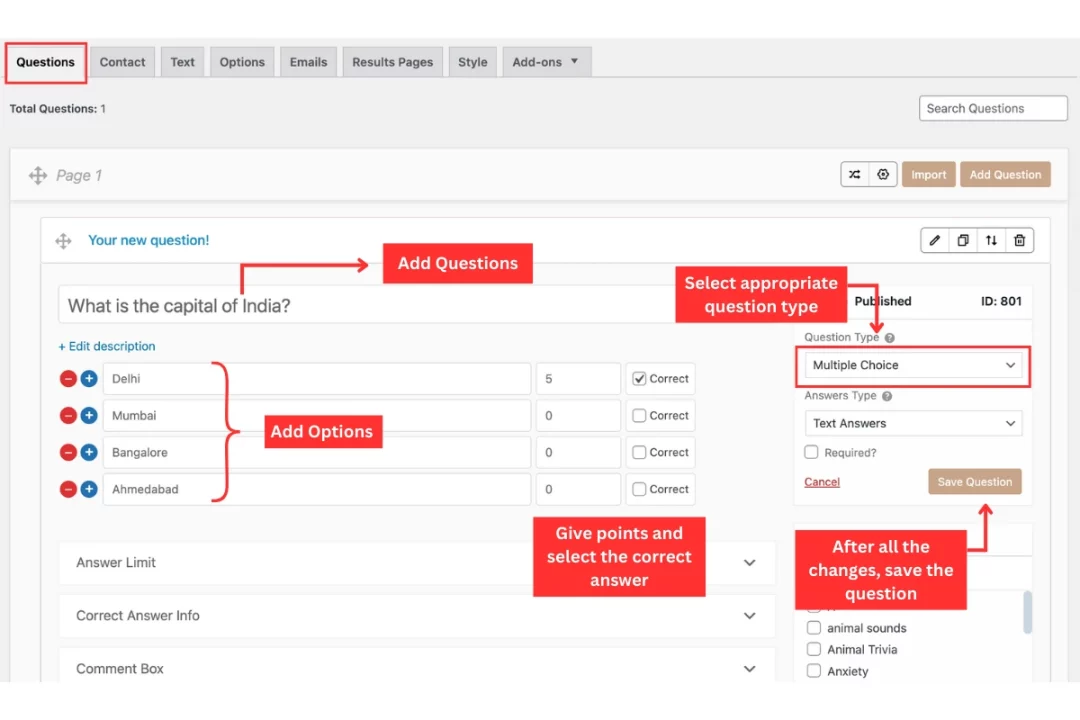Open the Add-ons tab menu
Screen dimensions: 1080x720
point(546,62)
